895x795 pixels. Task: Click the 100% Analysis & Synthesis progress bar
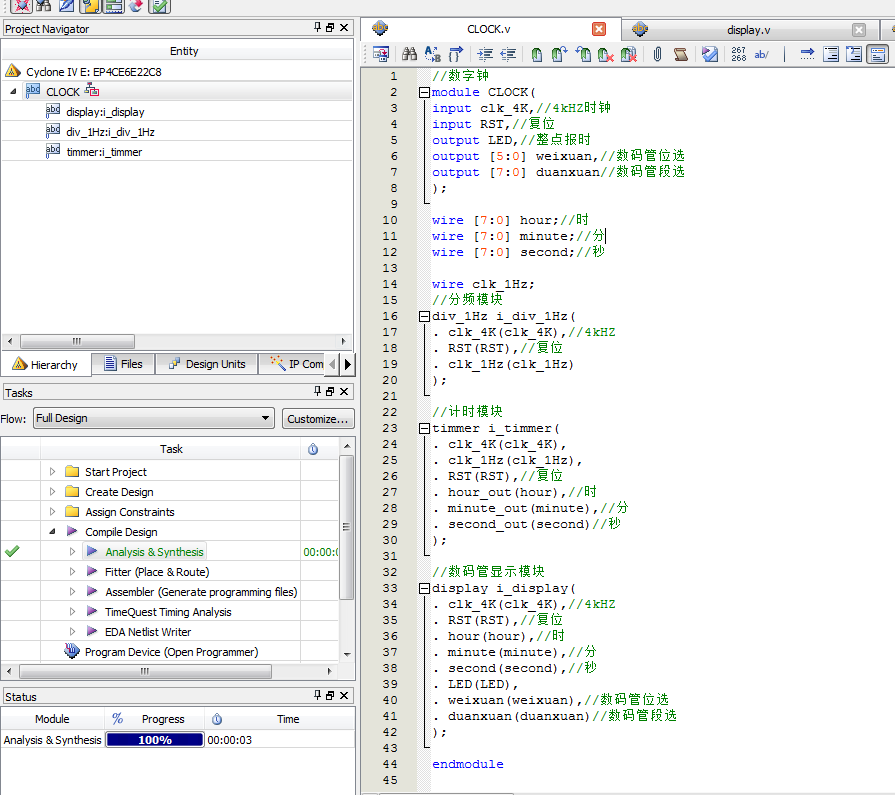(155, 740)
